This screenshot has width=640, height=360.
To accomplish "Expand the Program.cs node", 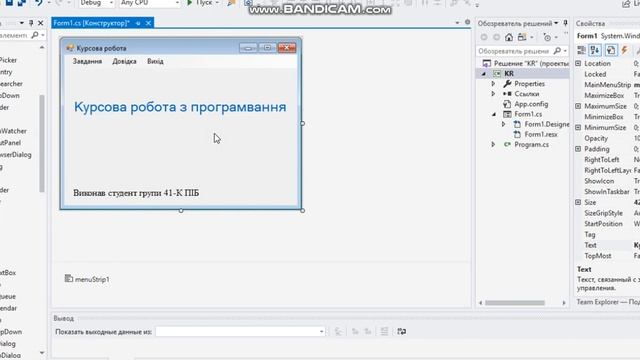I will [x=493, y=144].
